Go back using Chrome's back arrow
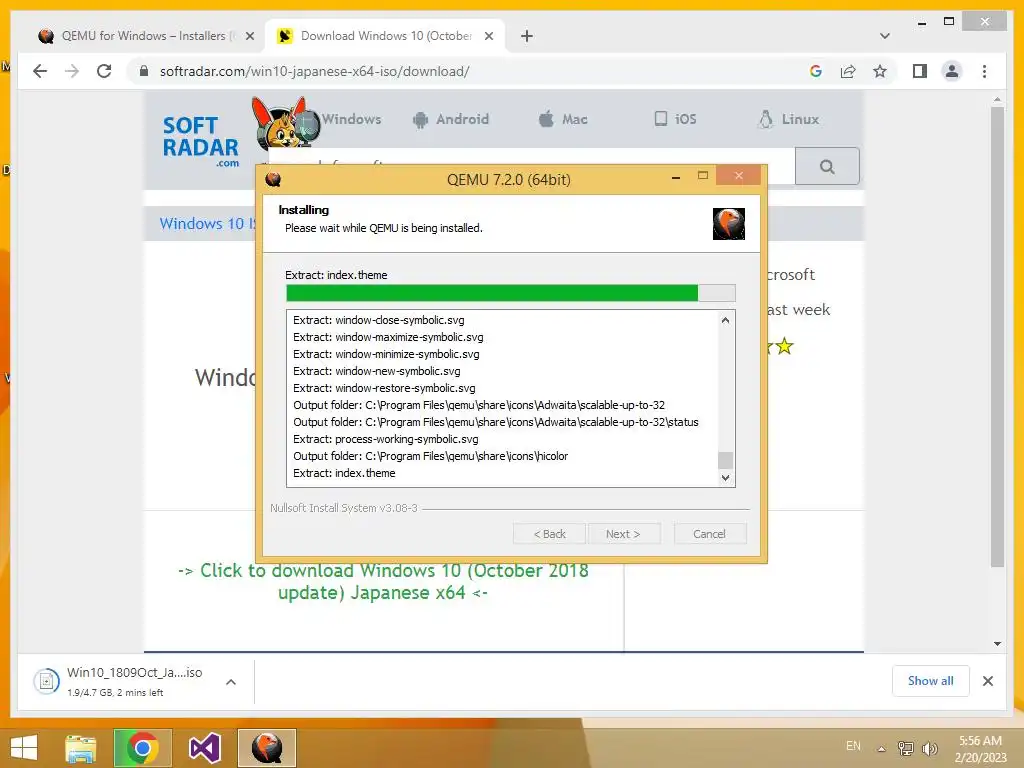Image resolution: width=1024 pixels, height=768 pixels. 40,71
